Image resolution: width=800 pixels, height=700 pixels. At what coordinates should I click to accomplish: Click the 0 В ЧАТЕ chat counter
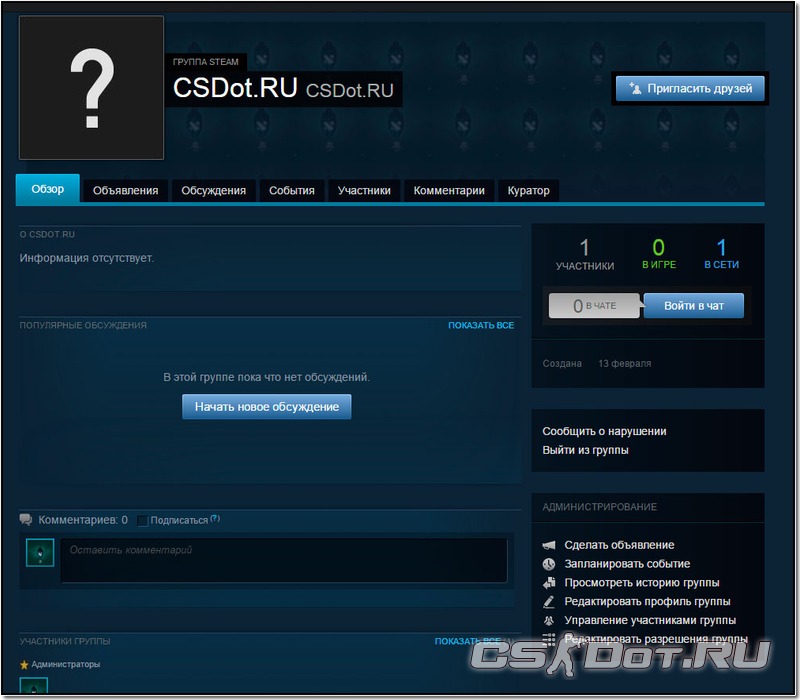click(x=594, y=306)
